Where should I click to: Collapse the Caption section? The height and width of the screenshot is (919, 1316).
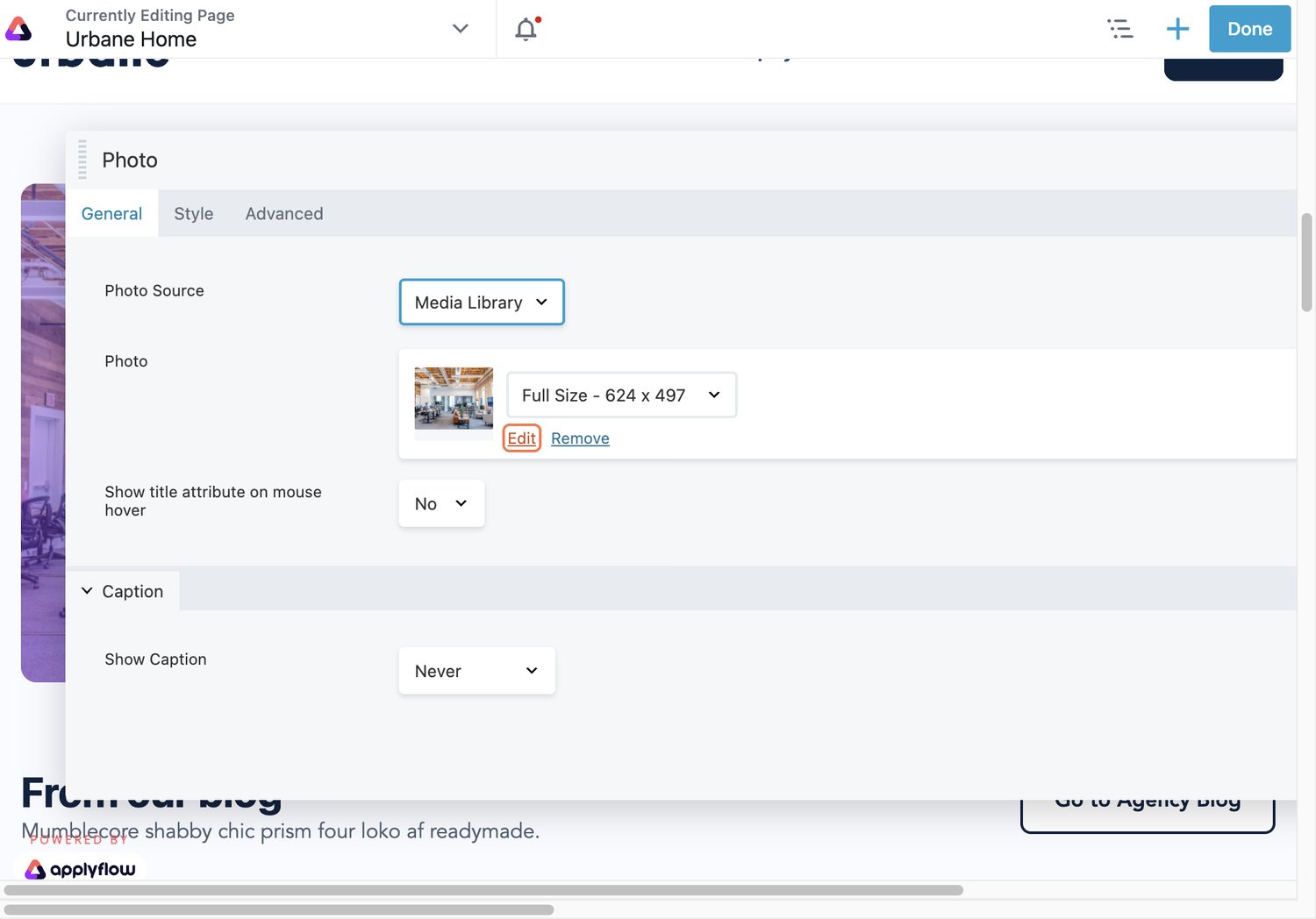pyautogui.click(x=123, y=591)
